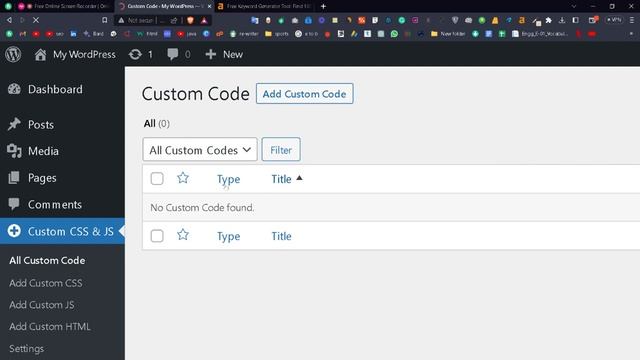Image resolution: width=640 pixels, height=360 pixels.
Task: Select Add Custom JS submenu item
Action: [42, 304]
